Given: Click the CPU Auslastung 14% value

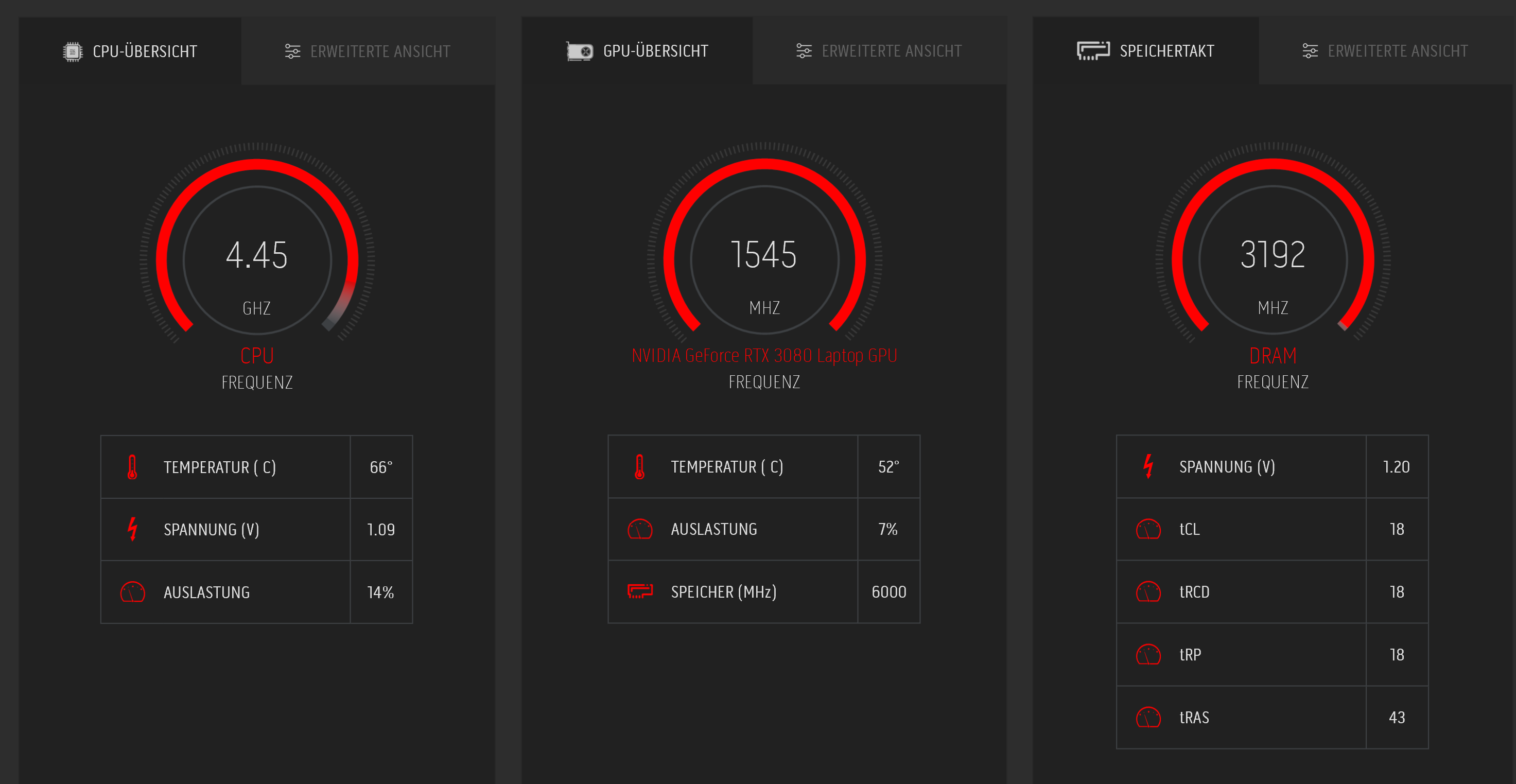Looking at the screenshot, I should [381, 592].
